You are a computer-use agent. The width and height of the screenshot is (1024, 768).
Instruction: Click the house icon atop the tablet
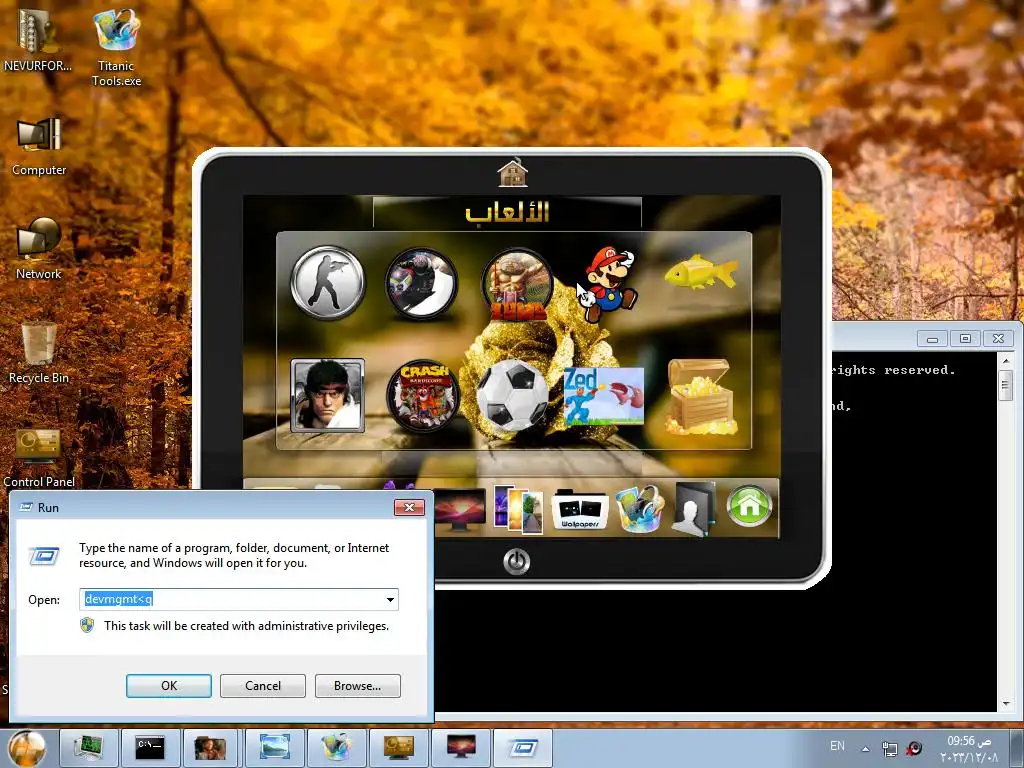(512, 173)
